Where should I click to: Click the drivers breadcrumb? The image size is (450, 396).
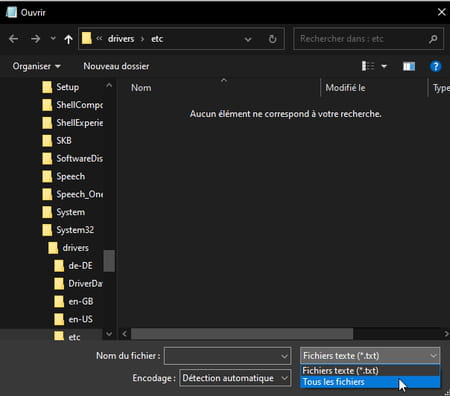coord(121,39)
